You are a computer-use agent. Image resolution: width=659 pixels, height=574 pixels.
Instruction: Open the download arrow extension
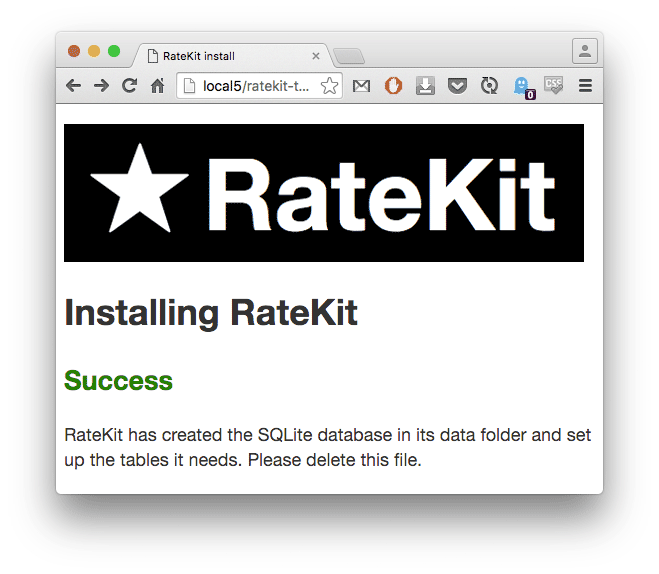coord(425,86)
